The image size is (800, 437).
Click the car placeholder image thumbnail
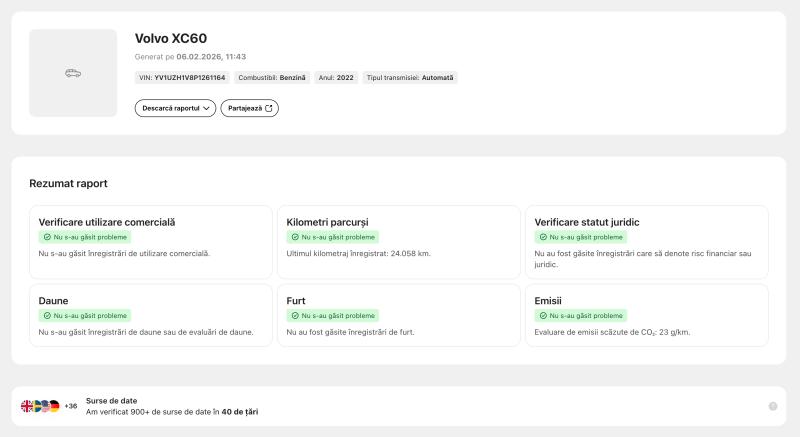tap(73, 73)
